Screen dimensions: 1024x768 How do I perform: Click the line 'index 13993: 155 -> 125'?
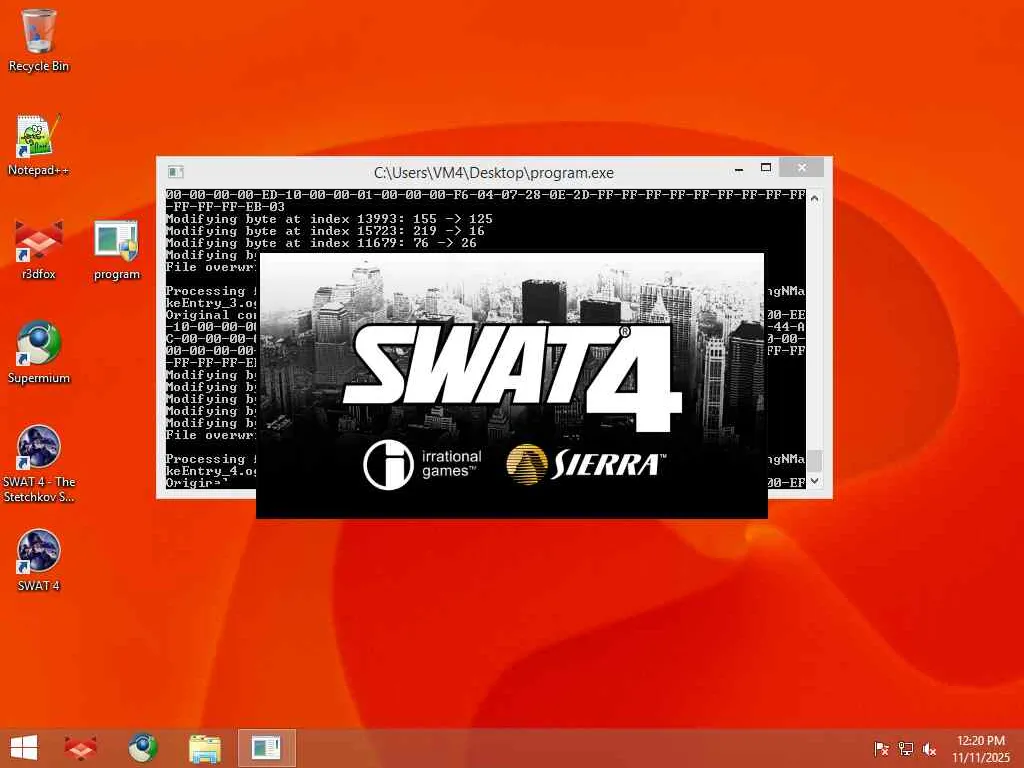tap(329, 219)
